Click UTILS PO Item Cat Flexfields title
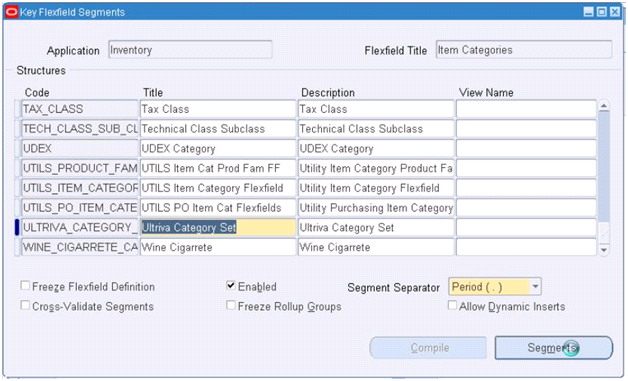The height and width of the screenshot is (381, 628). click(x=217, y=208)
